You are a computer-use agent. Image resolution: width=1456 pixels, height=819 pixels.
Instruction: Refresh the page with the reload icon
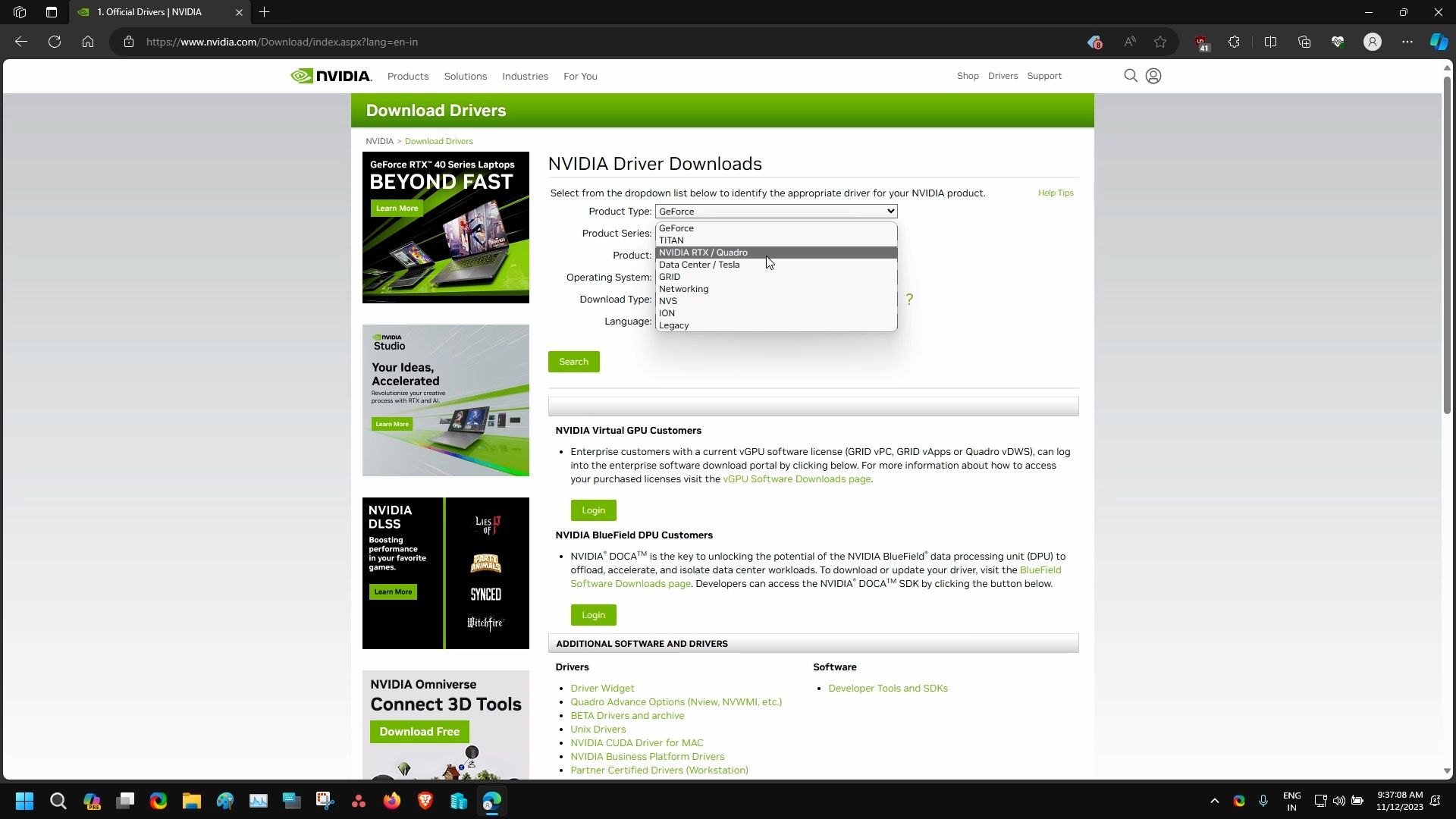point(55,42)
